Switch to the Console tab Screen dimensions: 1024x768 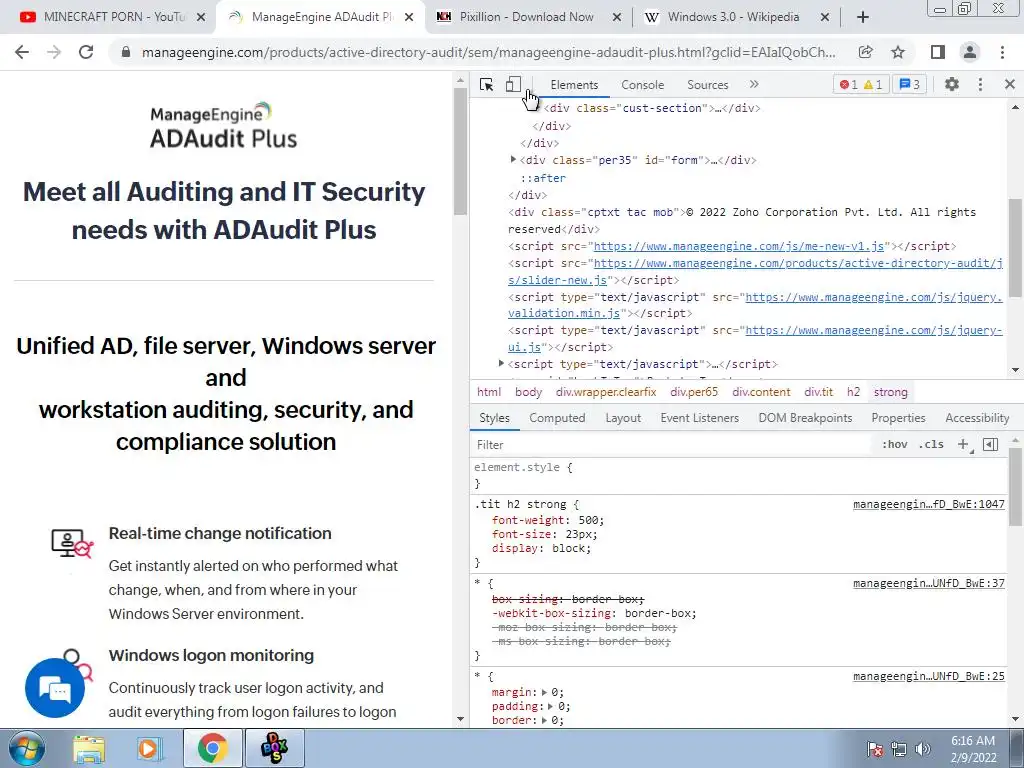[643, 85]
